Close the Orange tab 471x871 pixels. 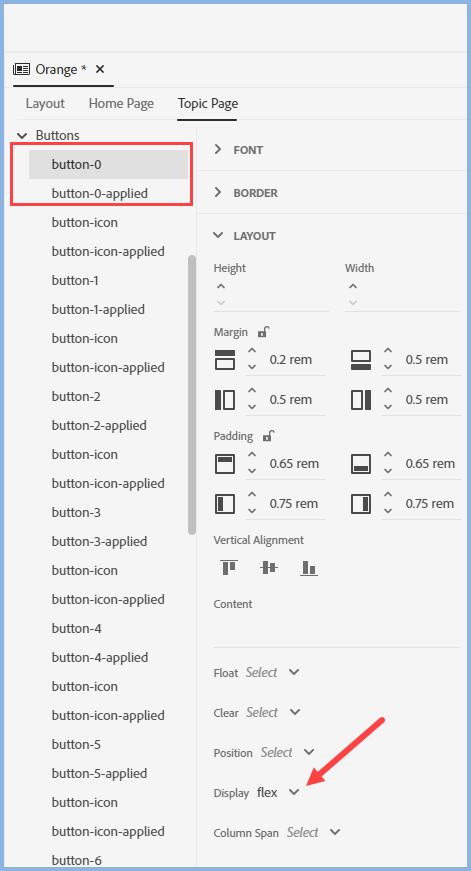pyautogui.click(x=100, y=69)
